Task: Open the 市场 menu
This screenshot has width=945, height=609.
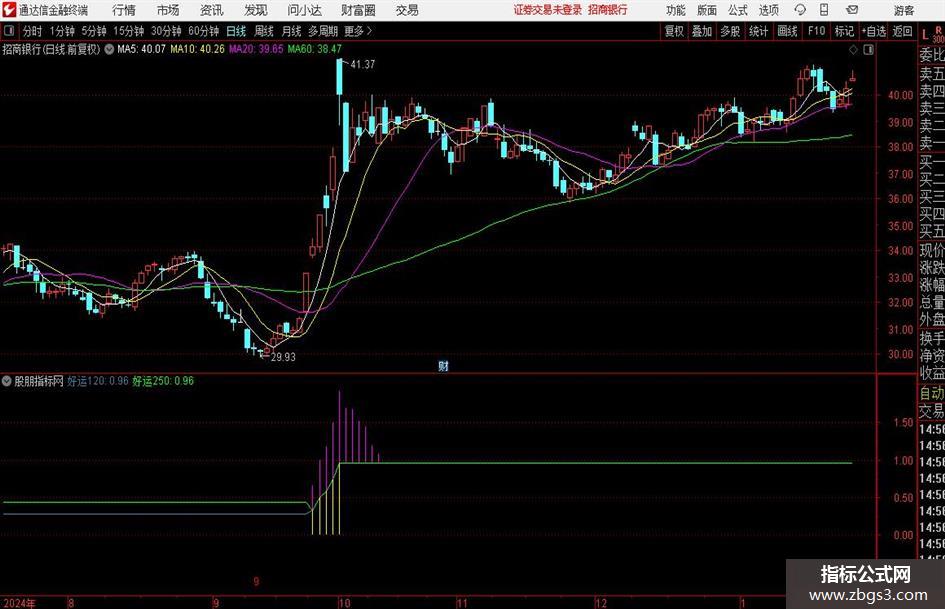Action: point(168,10)
